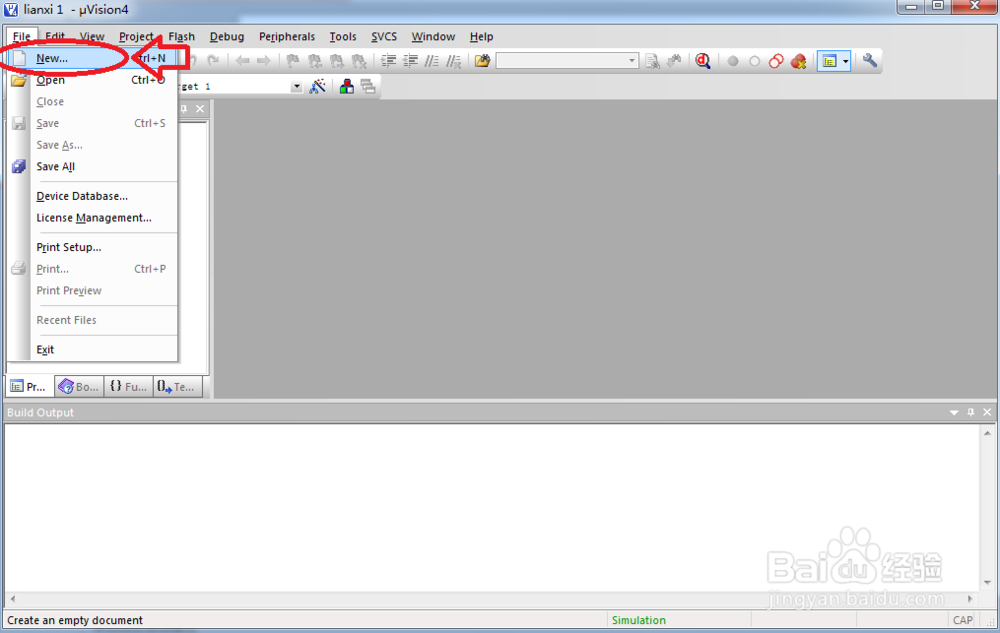The width and height of the screenshot is (1000, 633).
Task: Click the Build Output scroll-down arrow
Action: click(x=987, y=582)
